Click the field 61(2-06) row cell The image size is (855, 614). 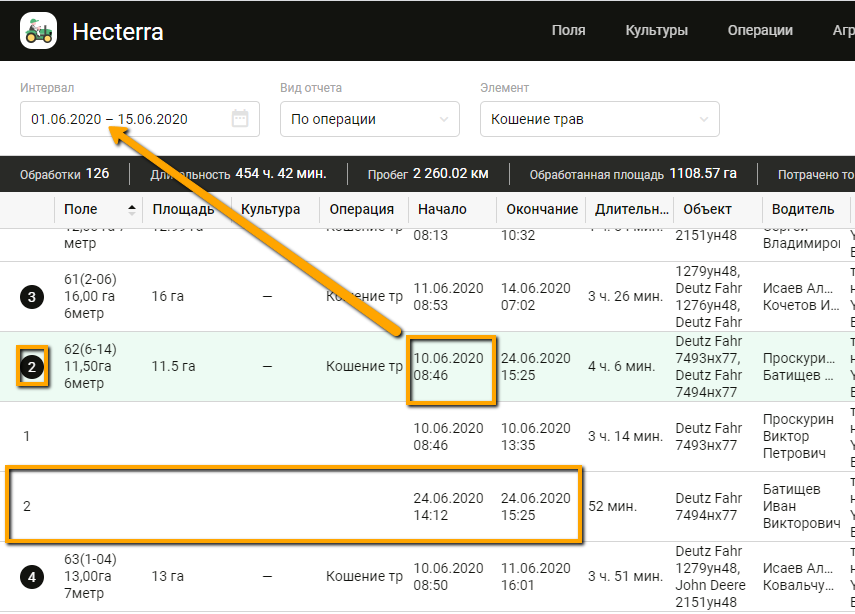pos(91,297)
